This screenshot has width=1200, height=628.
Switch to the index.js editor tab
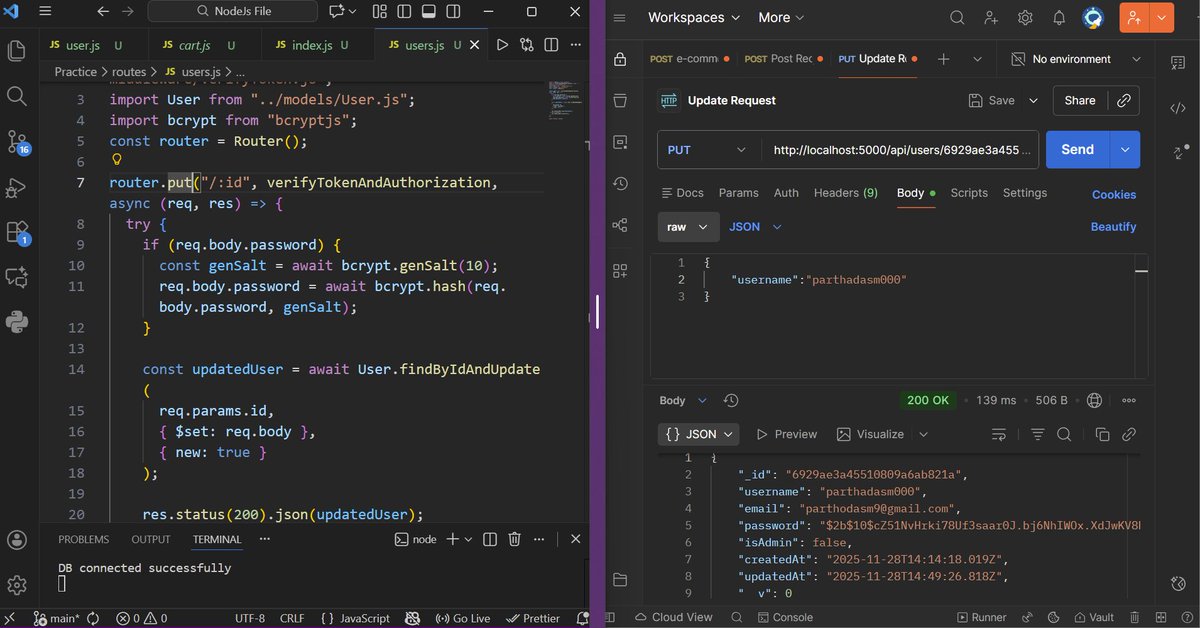pyautogui.click(x=318, y=46)
